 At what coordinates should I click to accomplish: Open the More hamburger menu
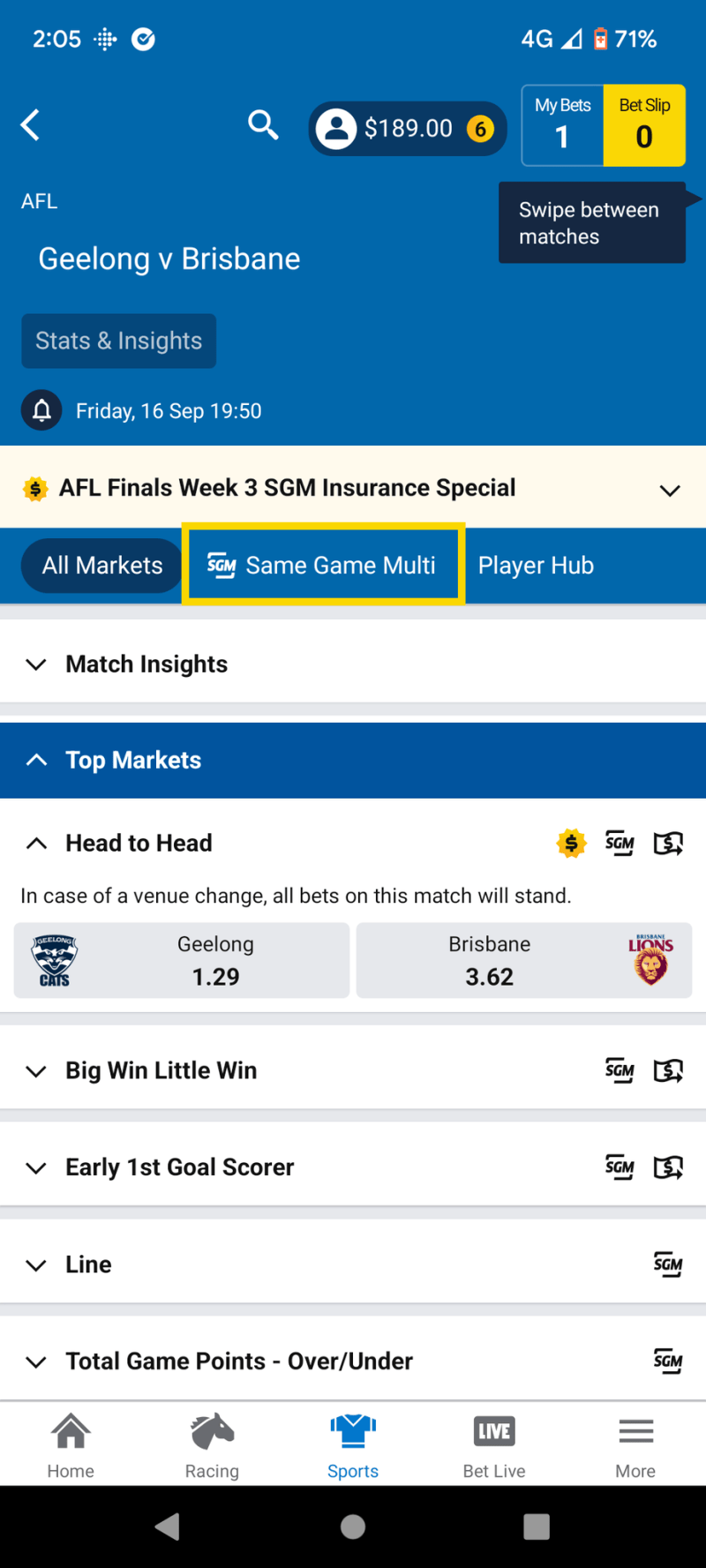[x=635, y=1444]
